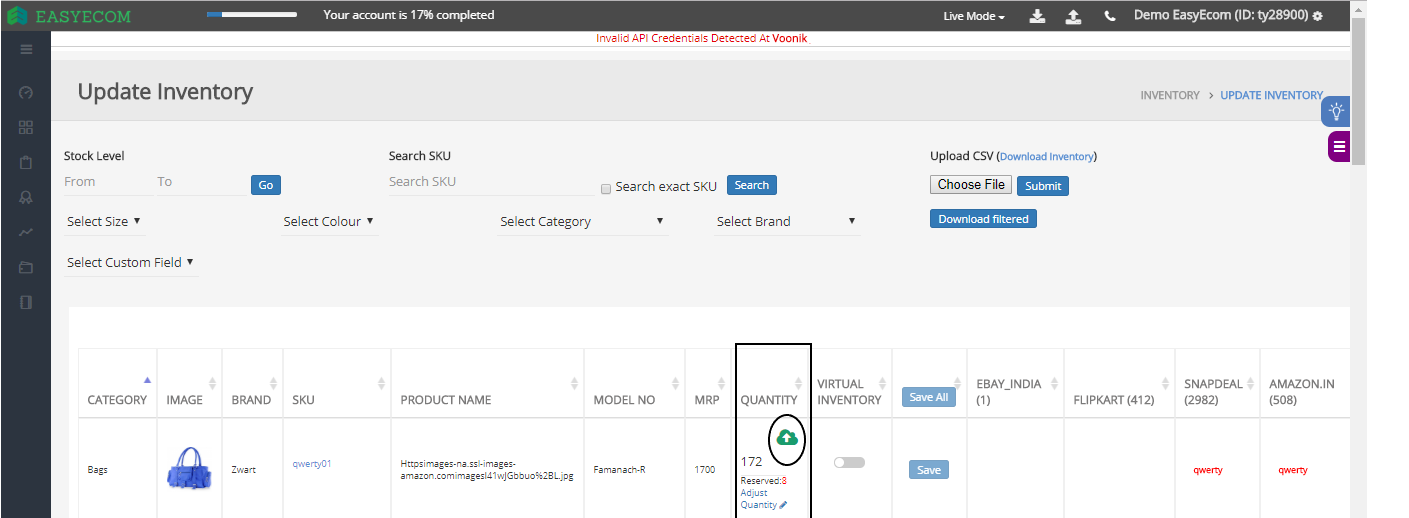
Task: Open the clipboard orders sidebar icon
Action: click(26, 162)
